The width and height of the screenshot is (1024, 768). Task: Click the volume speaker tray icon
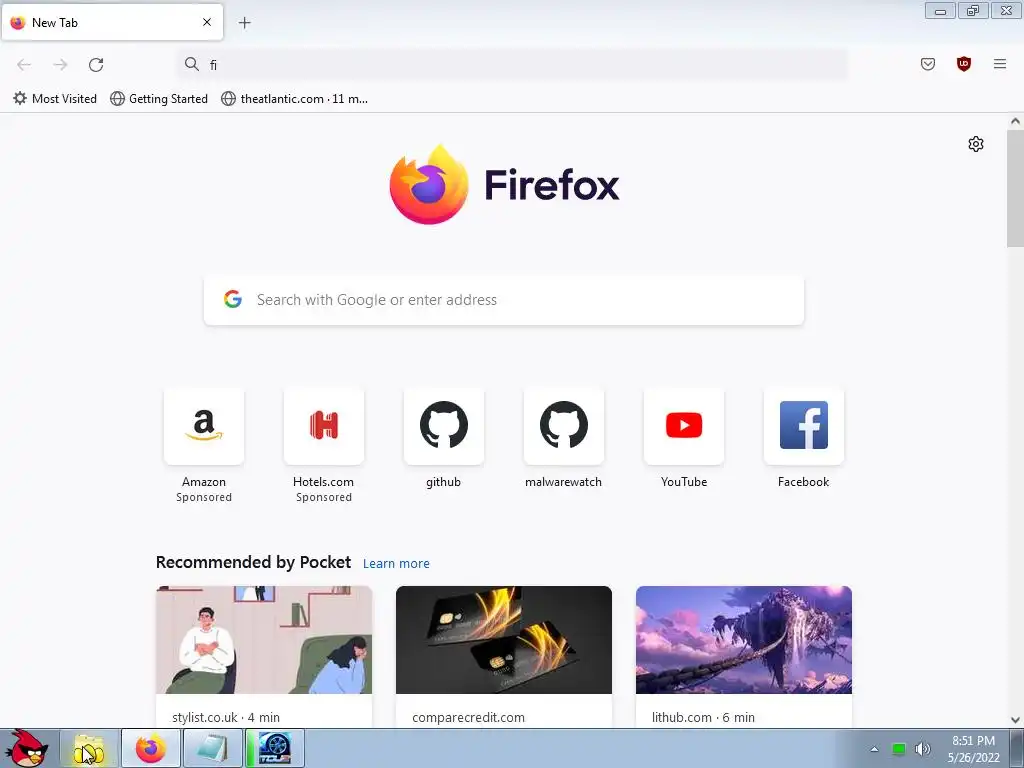tap(923, 749)
